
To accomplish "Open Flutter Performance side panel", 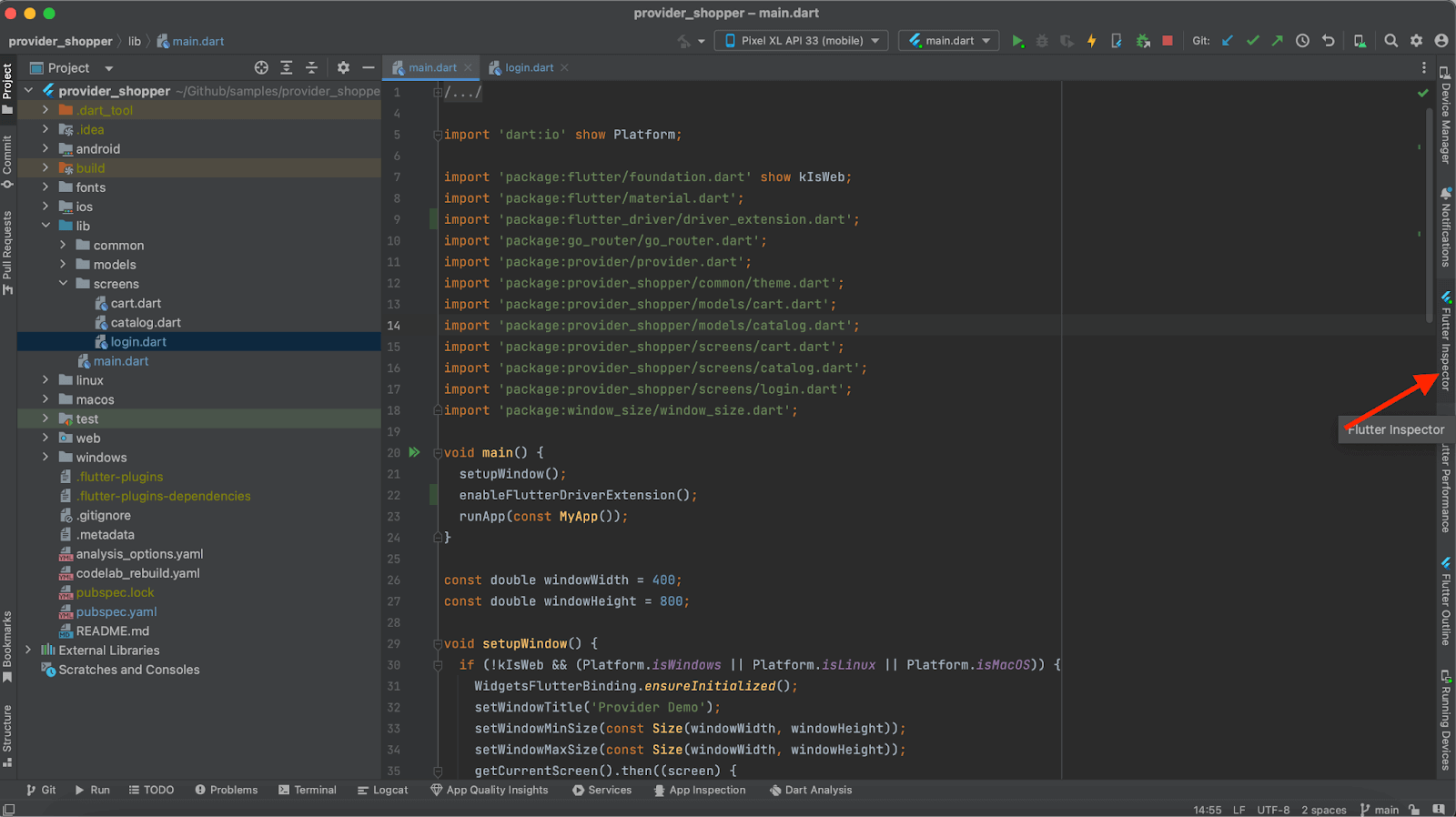I will pyautogui.click(x=1445, y=489).
